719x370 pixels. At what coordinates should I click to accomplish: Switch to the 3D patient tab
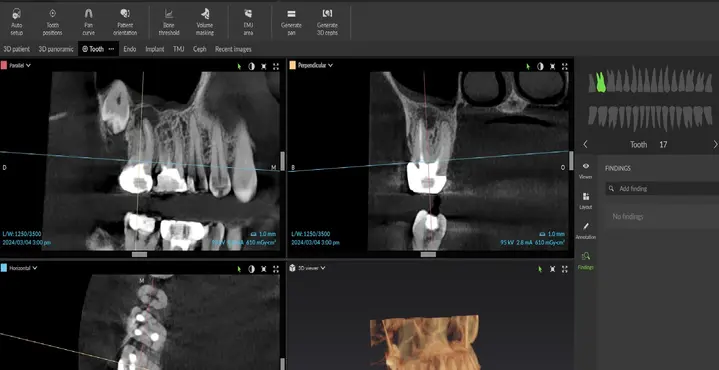(x=17, y=49)
